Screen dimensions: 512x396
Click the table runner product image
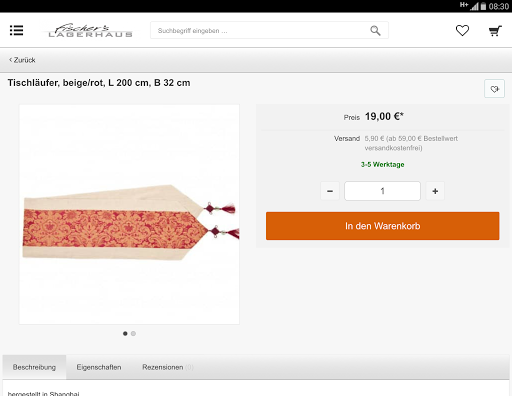coord(129,214)
